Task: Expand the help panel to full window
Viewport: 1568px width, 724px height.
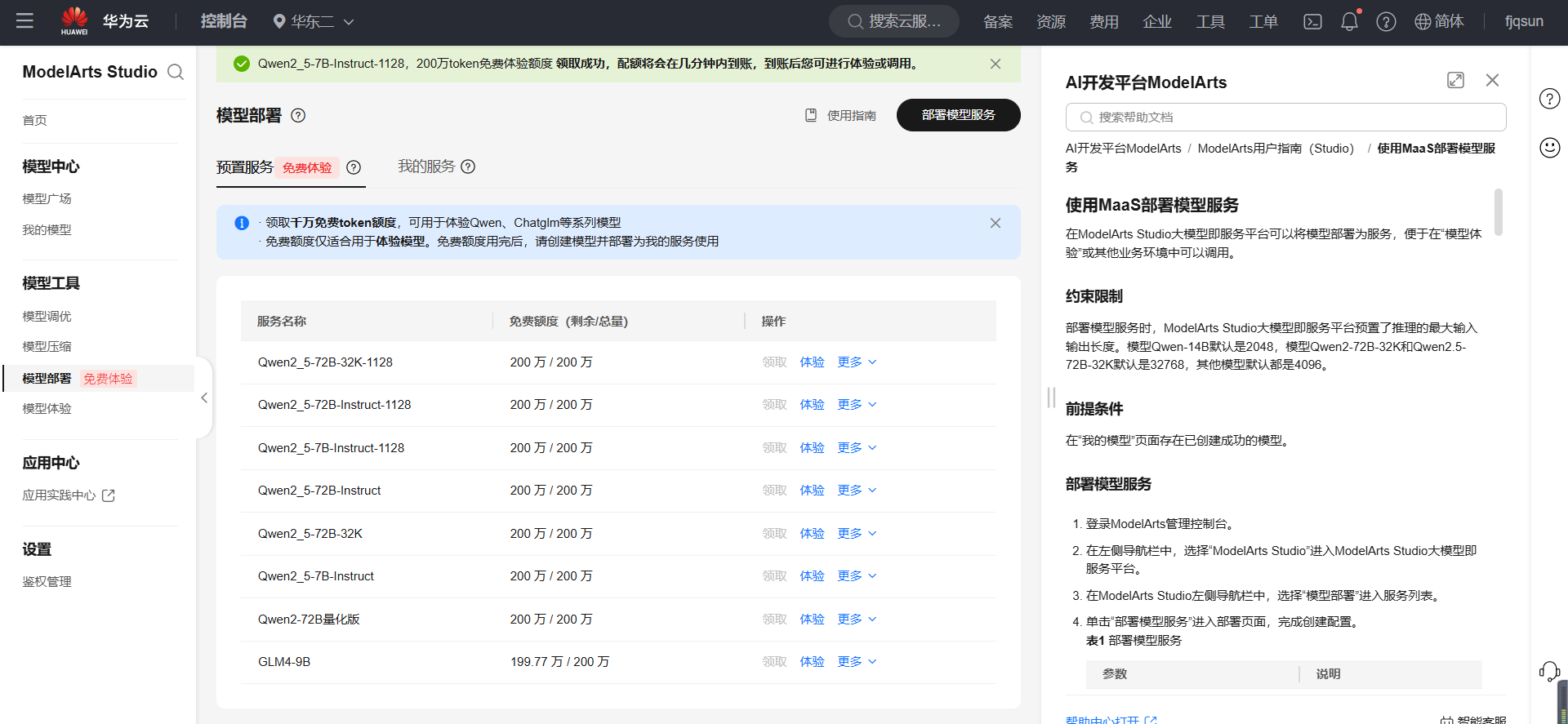Action: click(x=1455, y=80)
